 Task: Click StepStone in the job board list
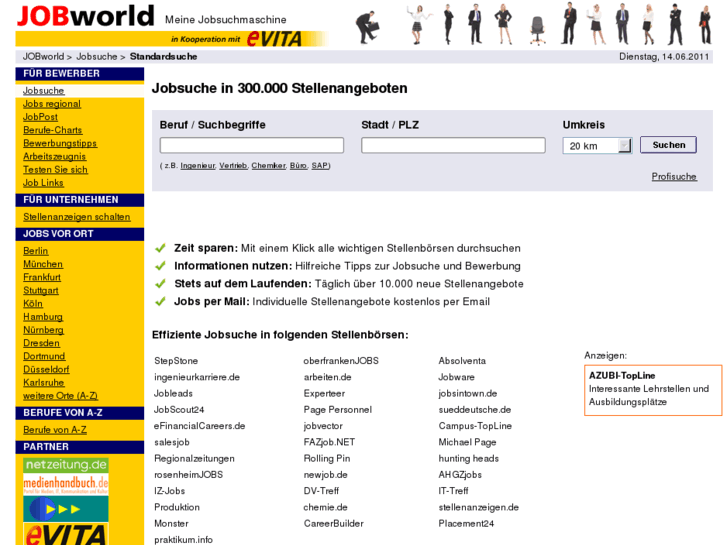pos(176,361)
